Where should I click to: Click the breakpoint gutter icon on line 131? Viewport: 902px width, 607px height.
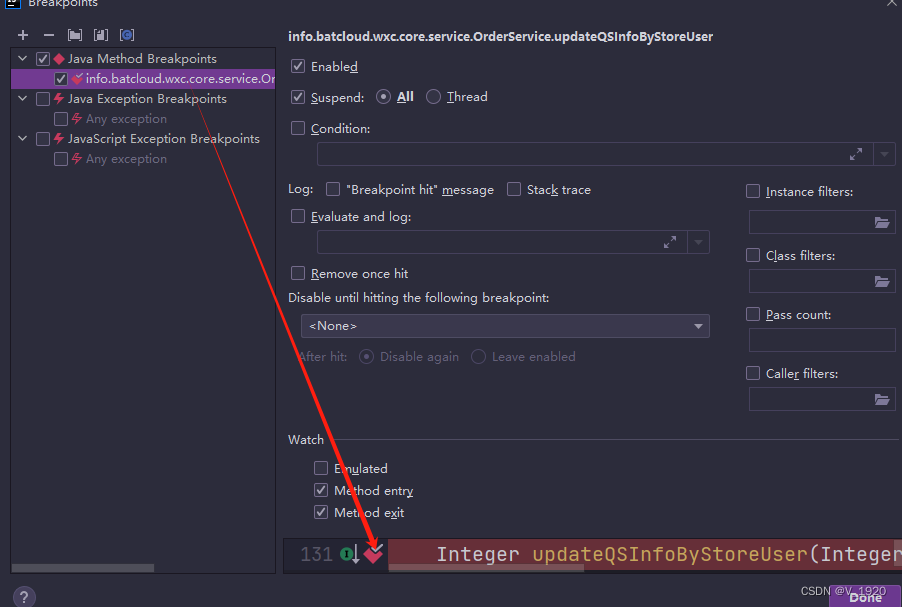click(x=374, y=554)
